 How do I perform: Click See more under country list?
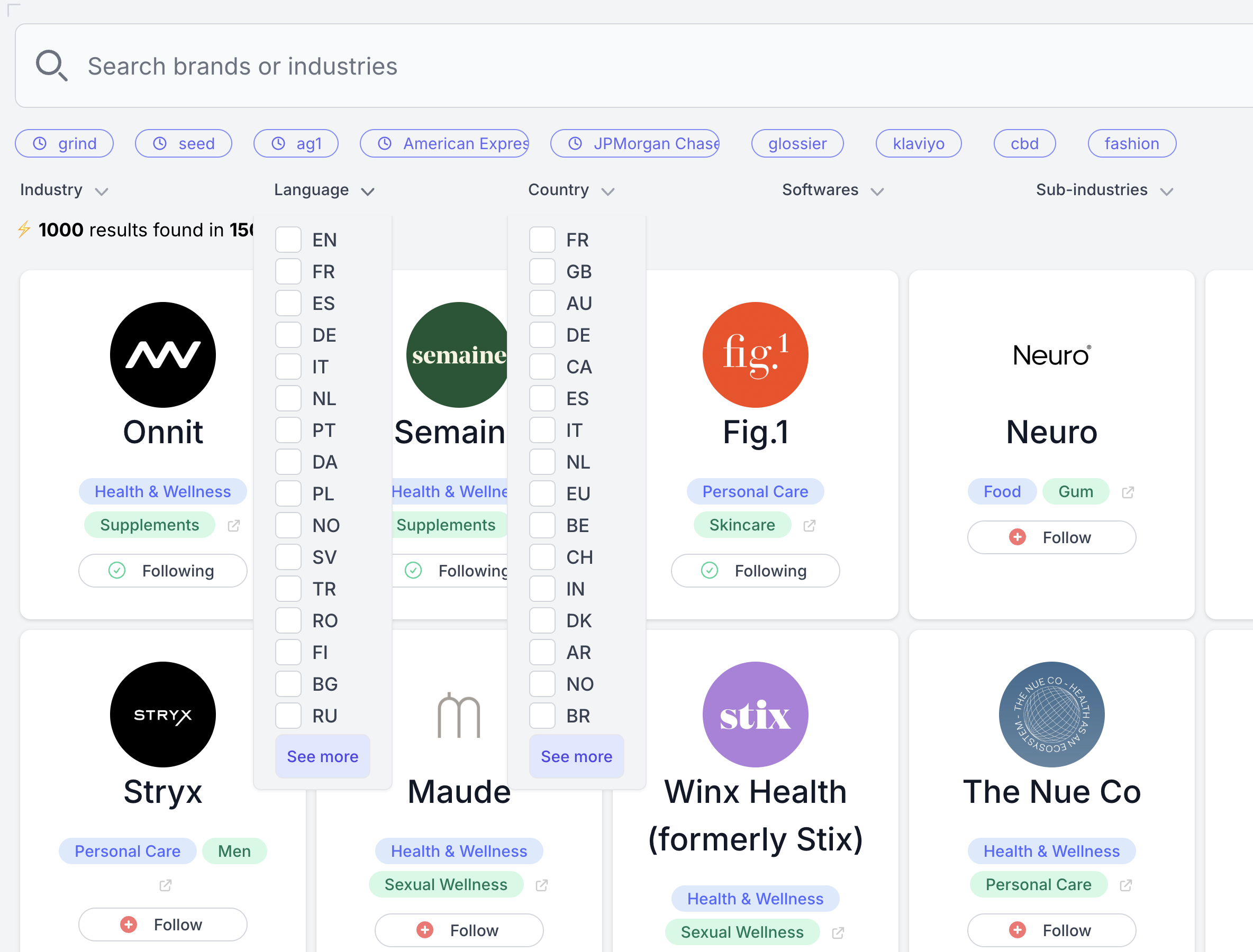pyautogui.click(x=576, y=756)
